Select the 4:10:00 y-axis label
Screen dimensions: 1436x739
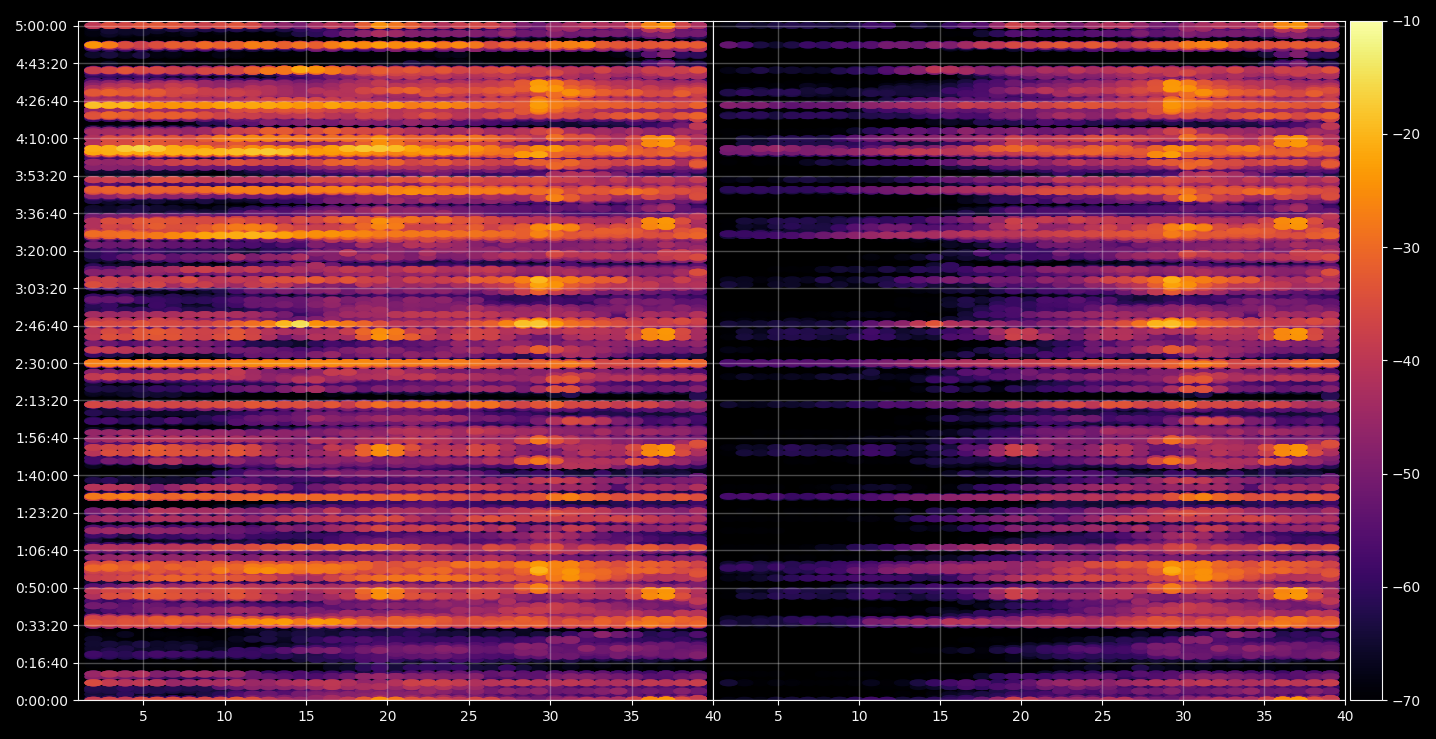coord(41,139)
